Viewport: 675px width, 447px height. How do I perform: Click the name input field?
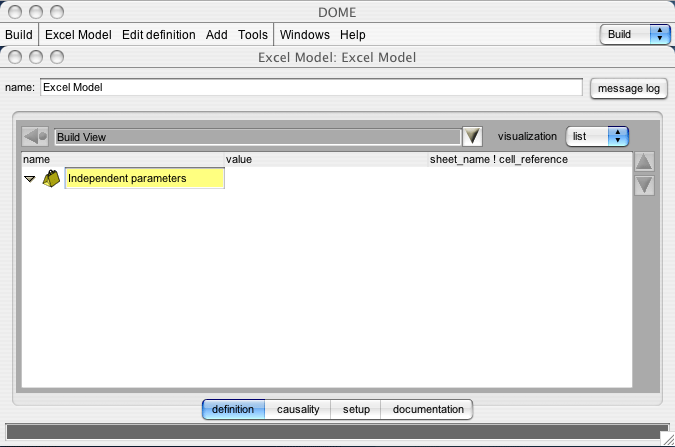(311, 87)
